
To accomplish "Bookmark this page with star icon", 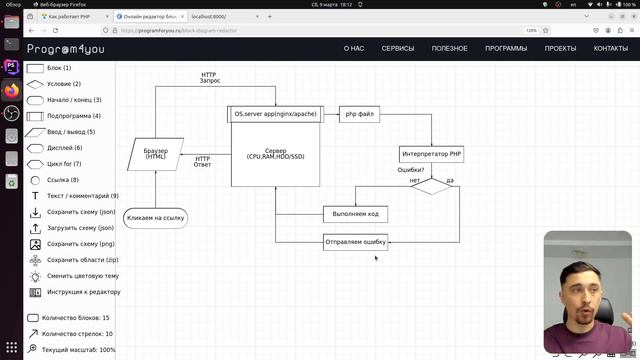I will (x=546, y=31).
